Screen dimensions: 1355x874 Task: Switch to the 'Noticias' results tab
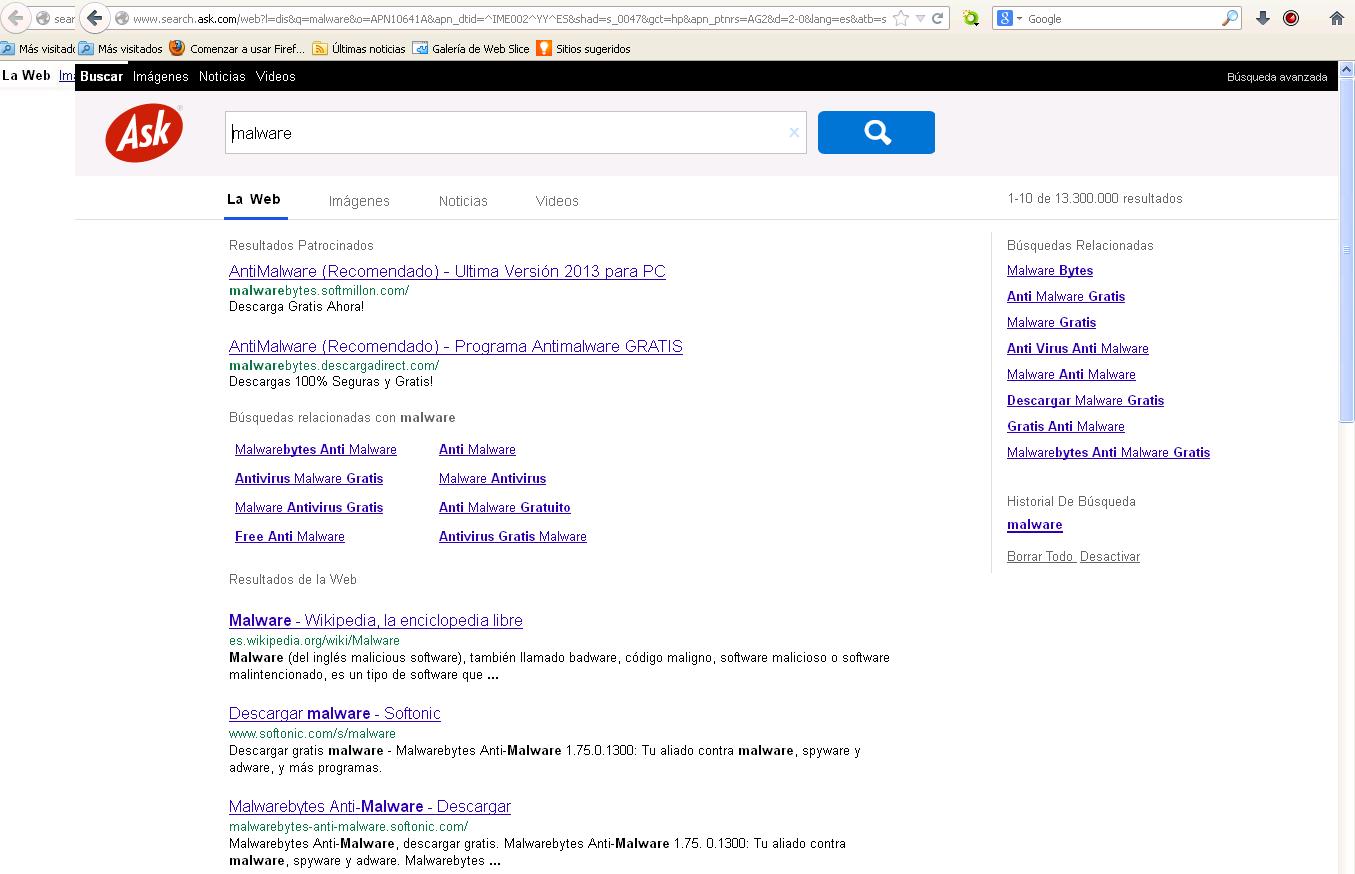(463, 201)
